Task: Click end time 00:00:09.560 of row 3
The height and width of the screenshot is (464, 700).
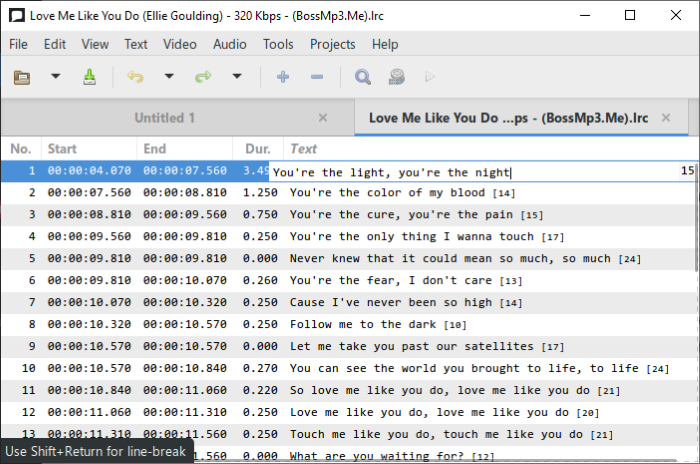Action: 185,214
